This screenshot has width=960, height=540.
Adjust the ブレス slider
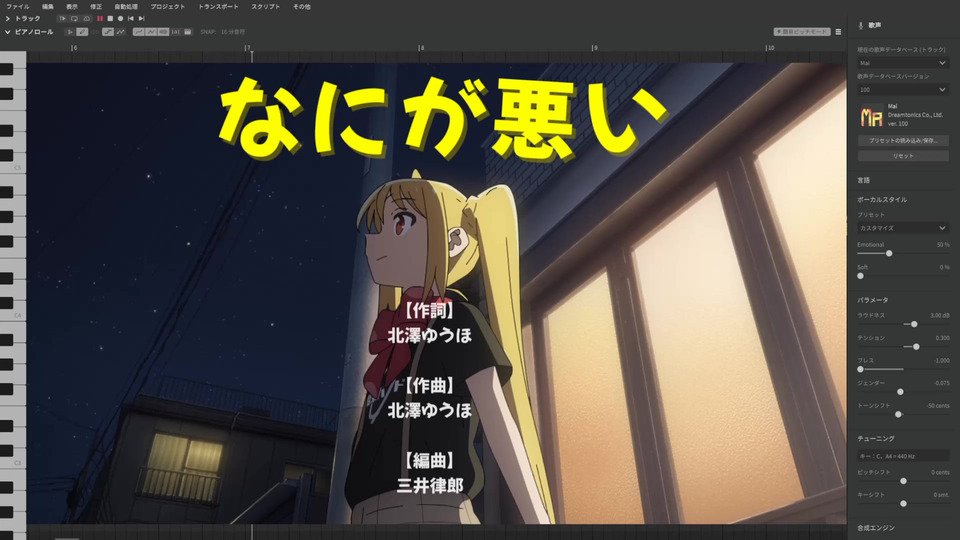tap(860, 370)
